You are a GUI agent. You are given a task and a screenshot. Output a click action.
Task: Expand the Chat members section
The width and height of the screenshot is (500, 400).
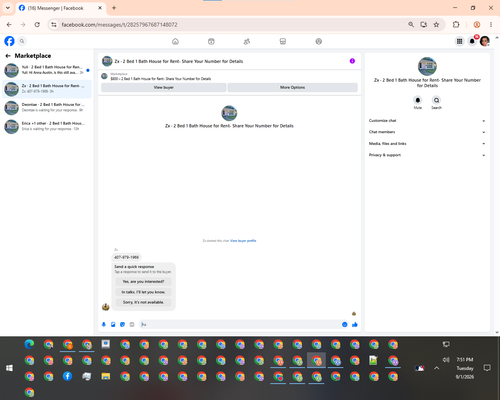427,132
